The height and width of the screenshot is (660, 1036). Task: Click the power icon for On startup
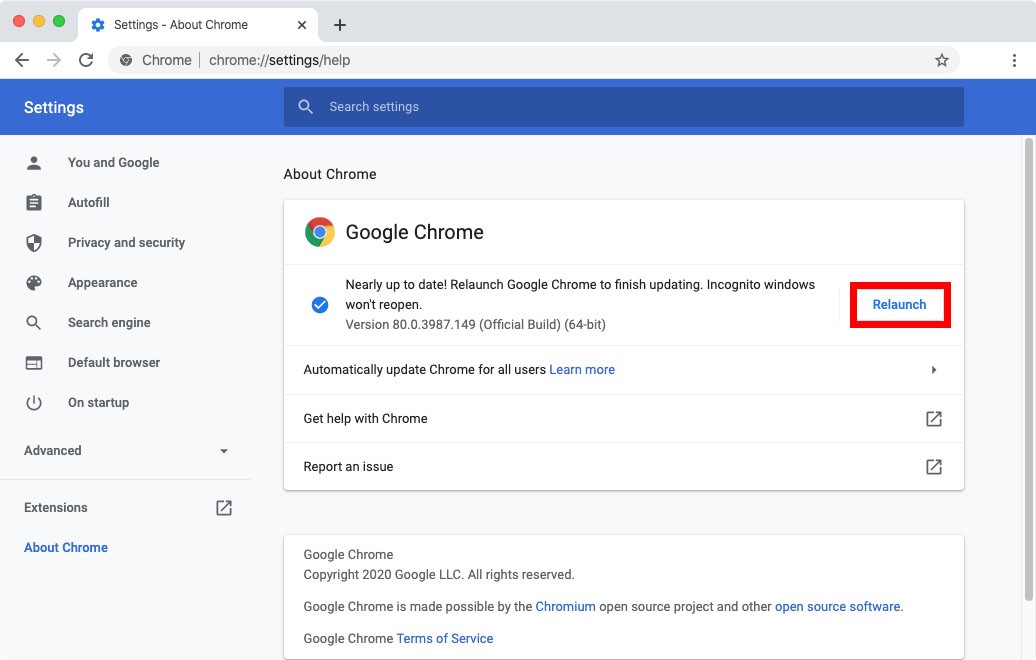[x=34, y=402]
